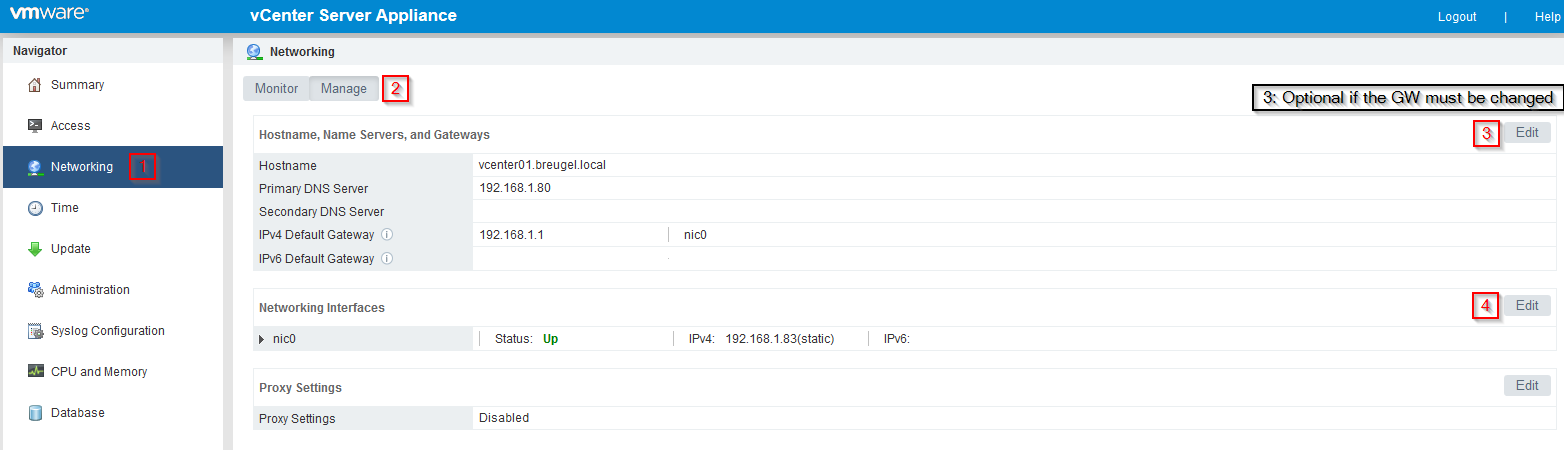Screen dimensions: 1564x450
Task: Click the Summary house icon
Action: click(x=35, y=85)
